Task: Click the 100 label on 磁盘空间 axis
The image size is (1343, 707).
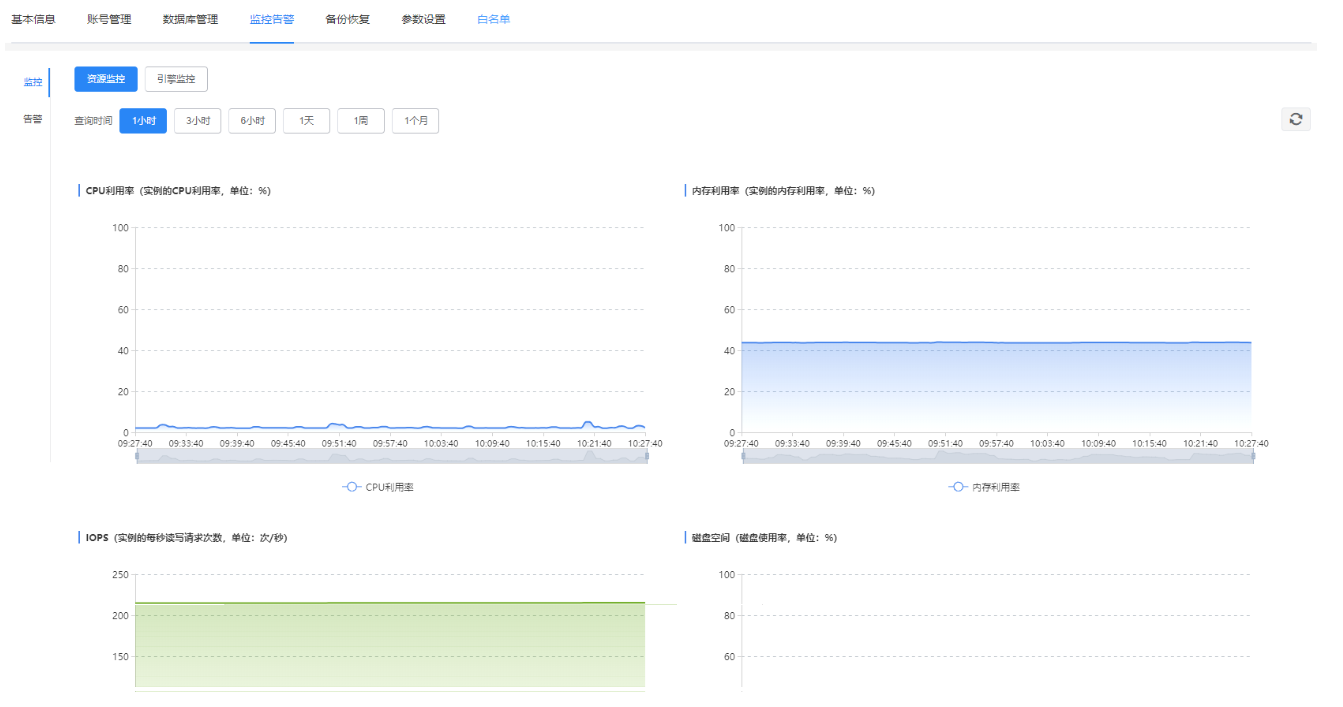Action: 728,574
